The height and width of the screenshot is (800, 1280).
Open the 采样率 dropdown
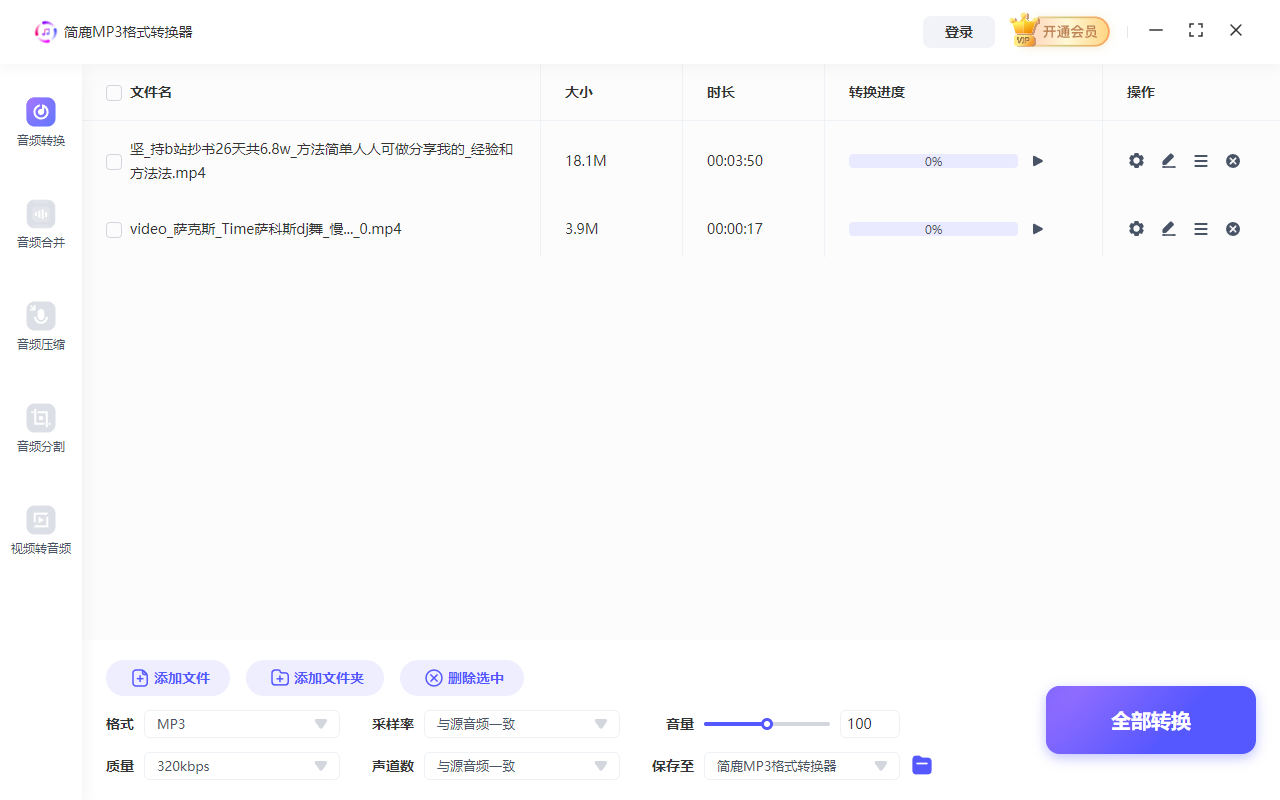[x=521, y=723]
